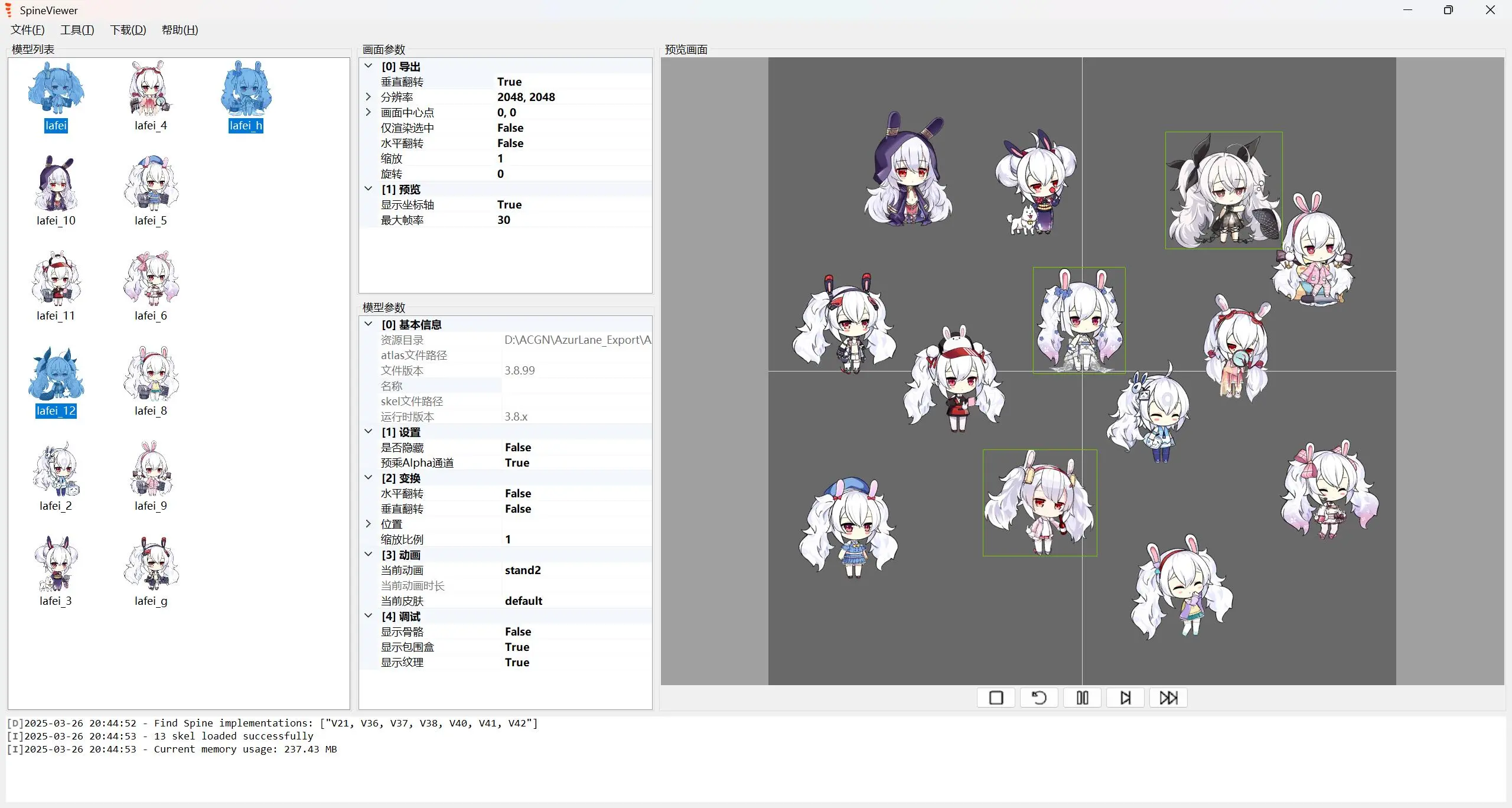Click the 当前动画 stand2 value
Viewport: 1512px width, 808px height.
point(523,570)
